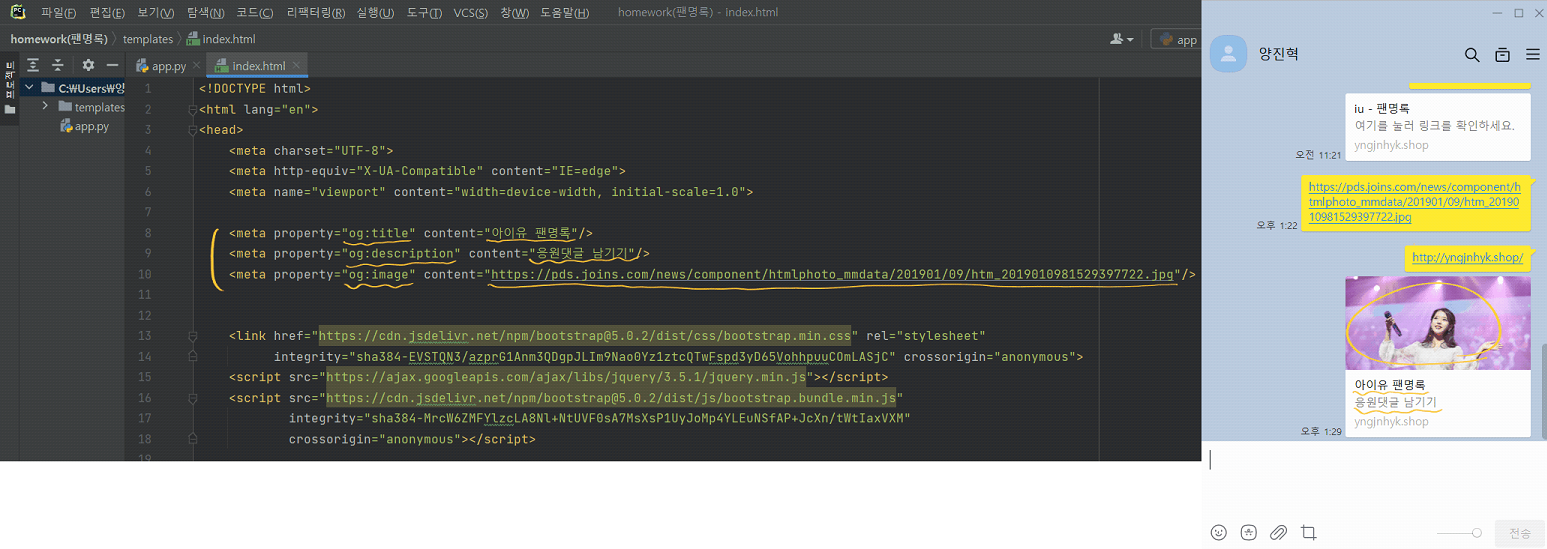Image resolution: width=1547 pixels, height=549 pixels.
Task: Open http://yngjnhyk.shop/ link message
Action: click(x=1467, y=257)
